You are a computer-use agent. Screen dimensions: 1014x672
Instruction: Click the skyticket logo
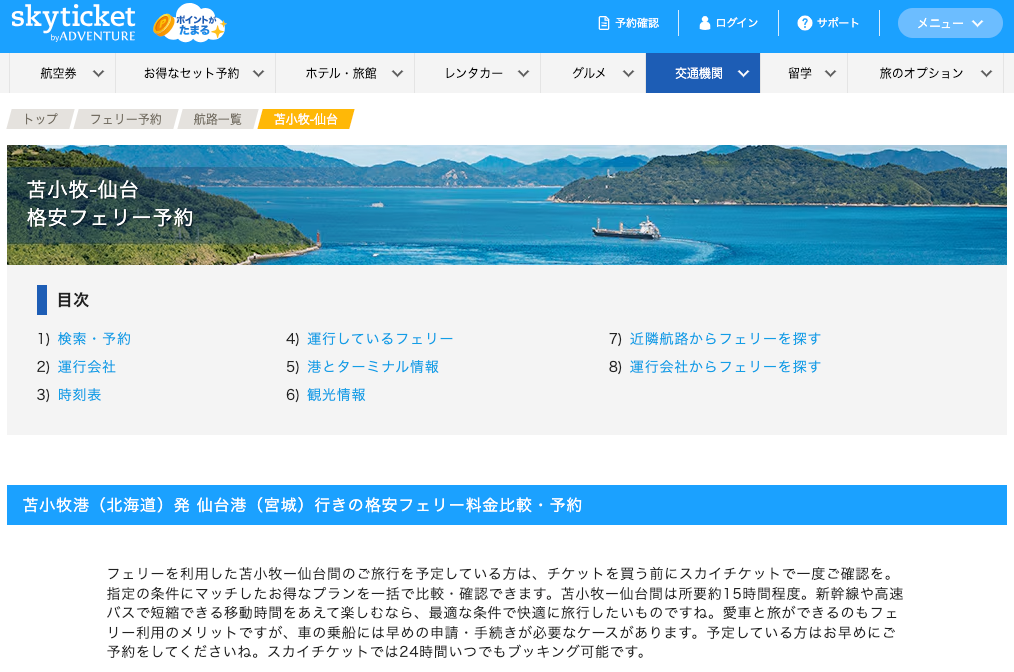coord(73,23)
